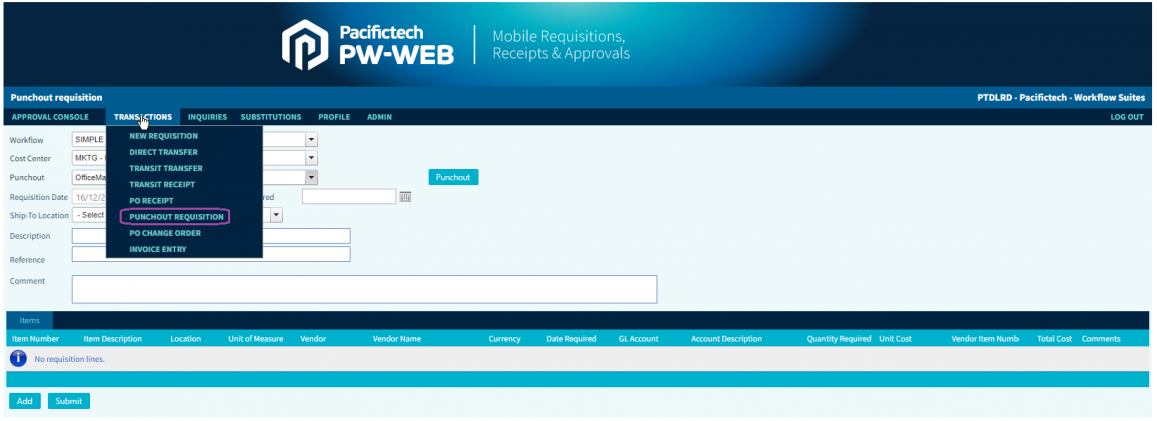The height and width of the screenshot is (421, 1157).
Task: Open the Inquiries menu
Action: tap(207, 117)
